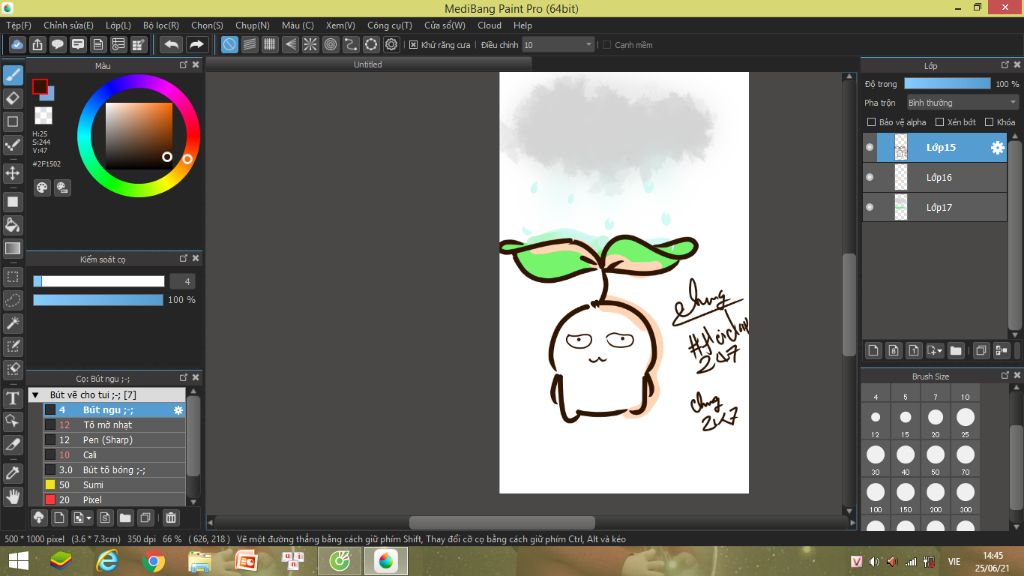Select the Eraser tool

[x=12, y=98]
